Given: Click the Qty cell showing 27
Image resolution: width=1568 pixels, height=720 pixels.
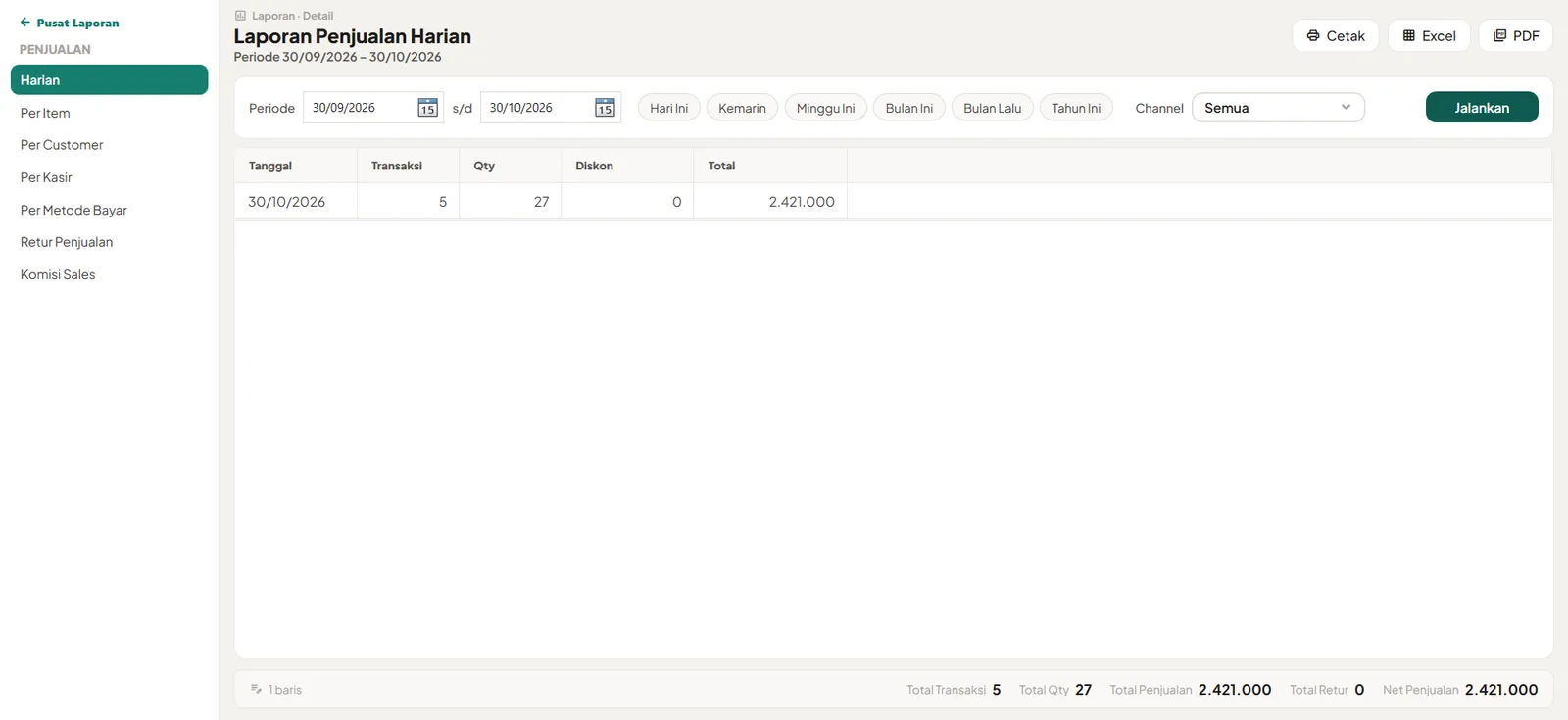Looking at the screenshot, I should pyautogui.click(x=510, y=201).
